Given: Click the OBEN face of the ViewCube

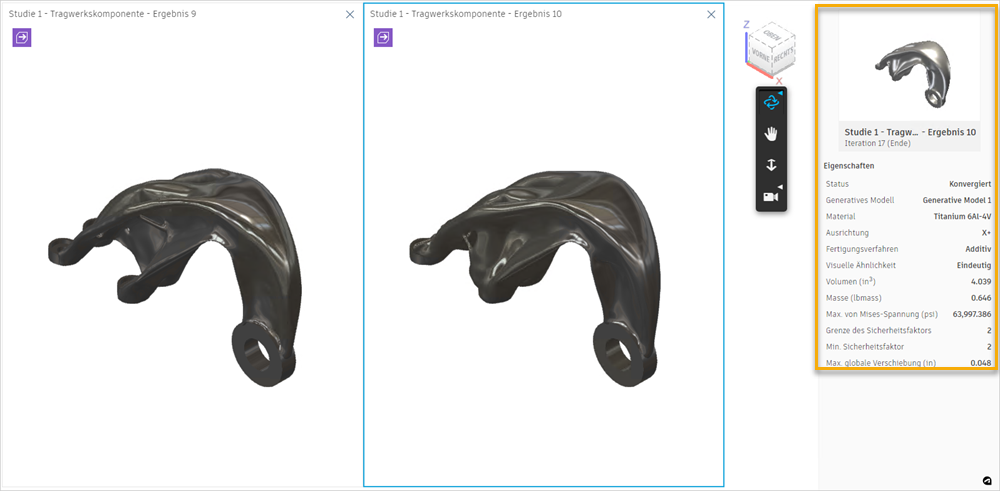Looking at the screenshot, I should 773,38.
